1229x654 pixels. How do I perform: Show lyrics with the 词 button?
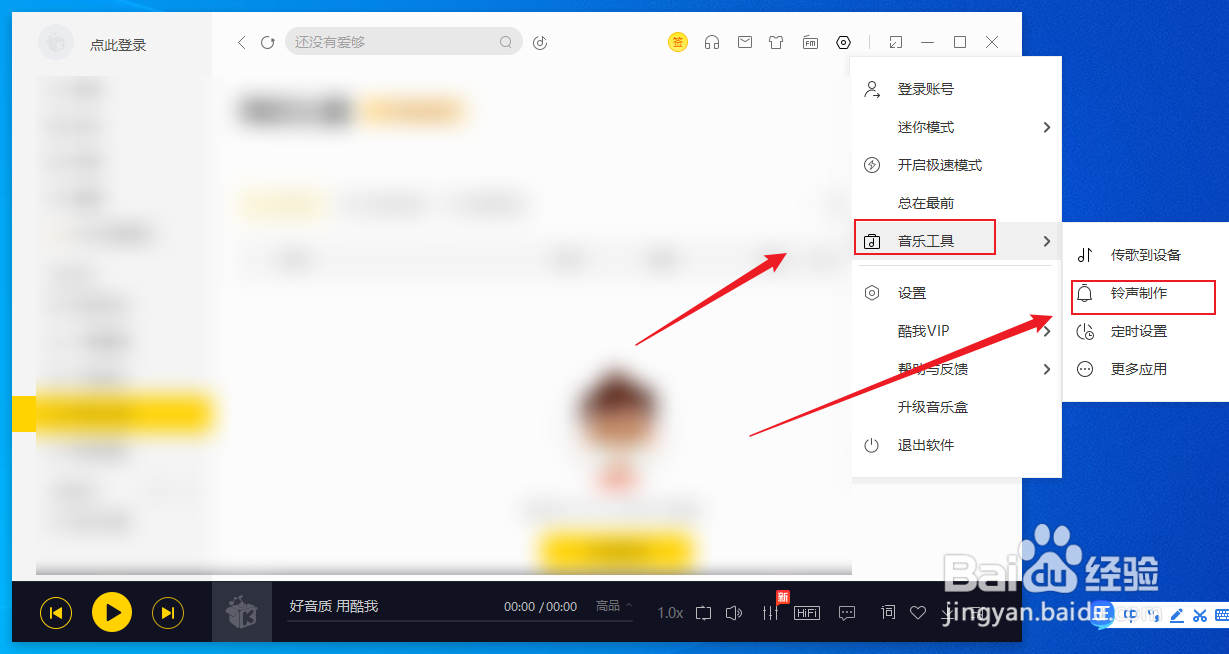point(887,612)
